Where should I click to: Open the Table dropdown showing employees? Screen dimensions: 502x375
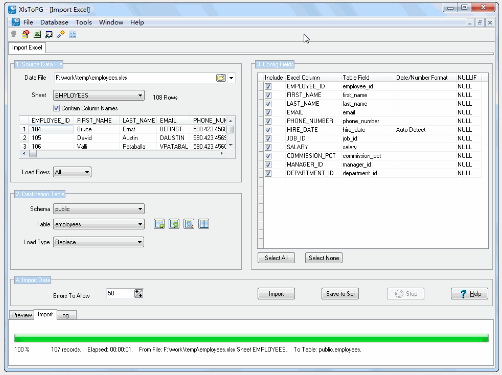pos(99,224)
